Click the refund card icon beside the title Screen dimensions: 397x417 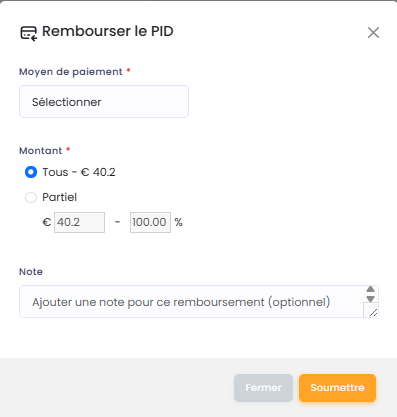(29, 33)
